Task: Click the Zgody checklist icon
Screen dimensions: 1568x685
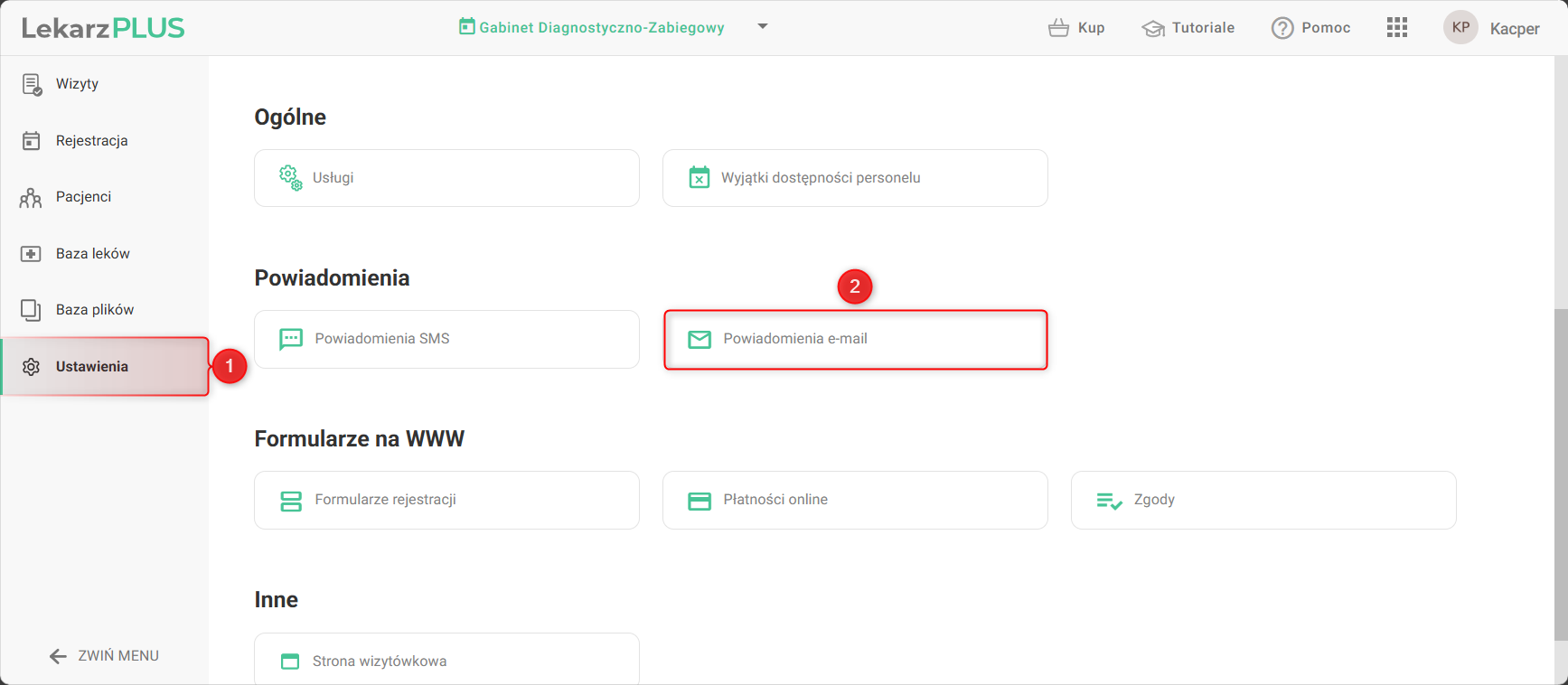Action: tap(1108, 501)
